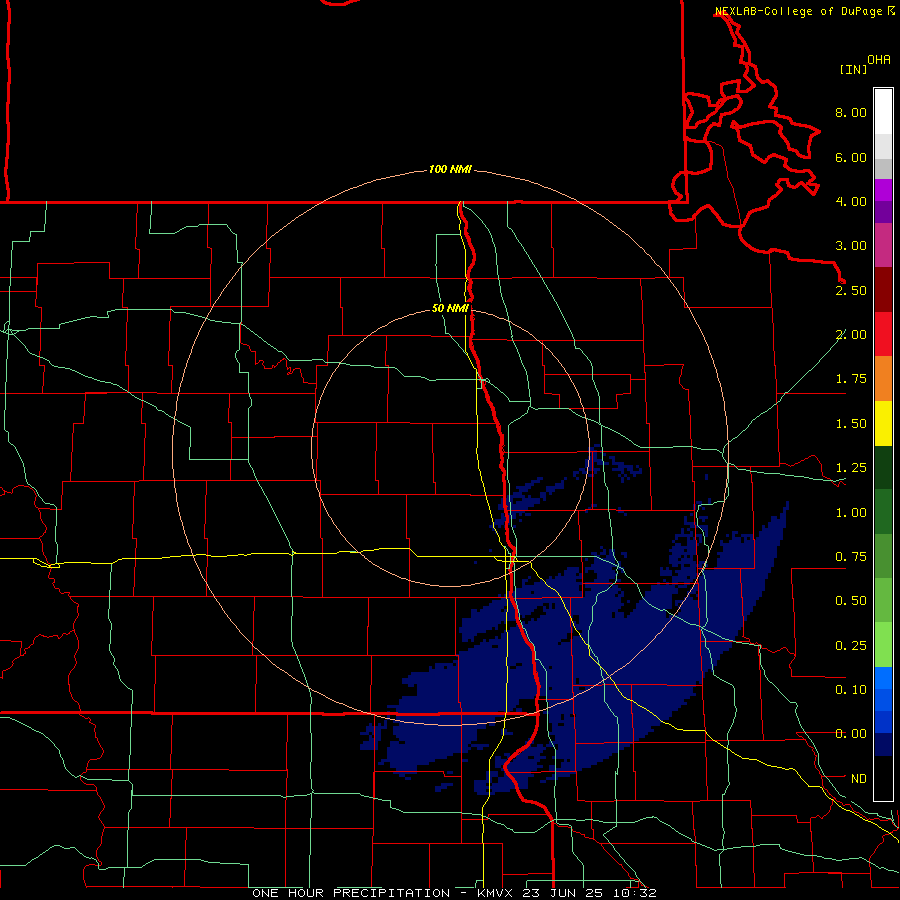900x900 pixels.
Task: Click the 0.50 legend value
Action: click(851, 601)
